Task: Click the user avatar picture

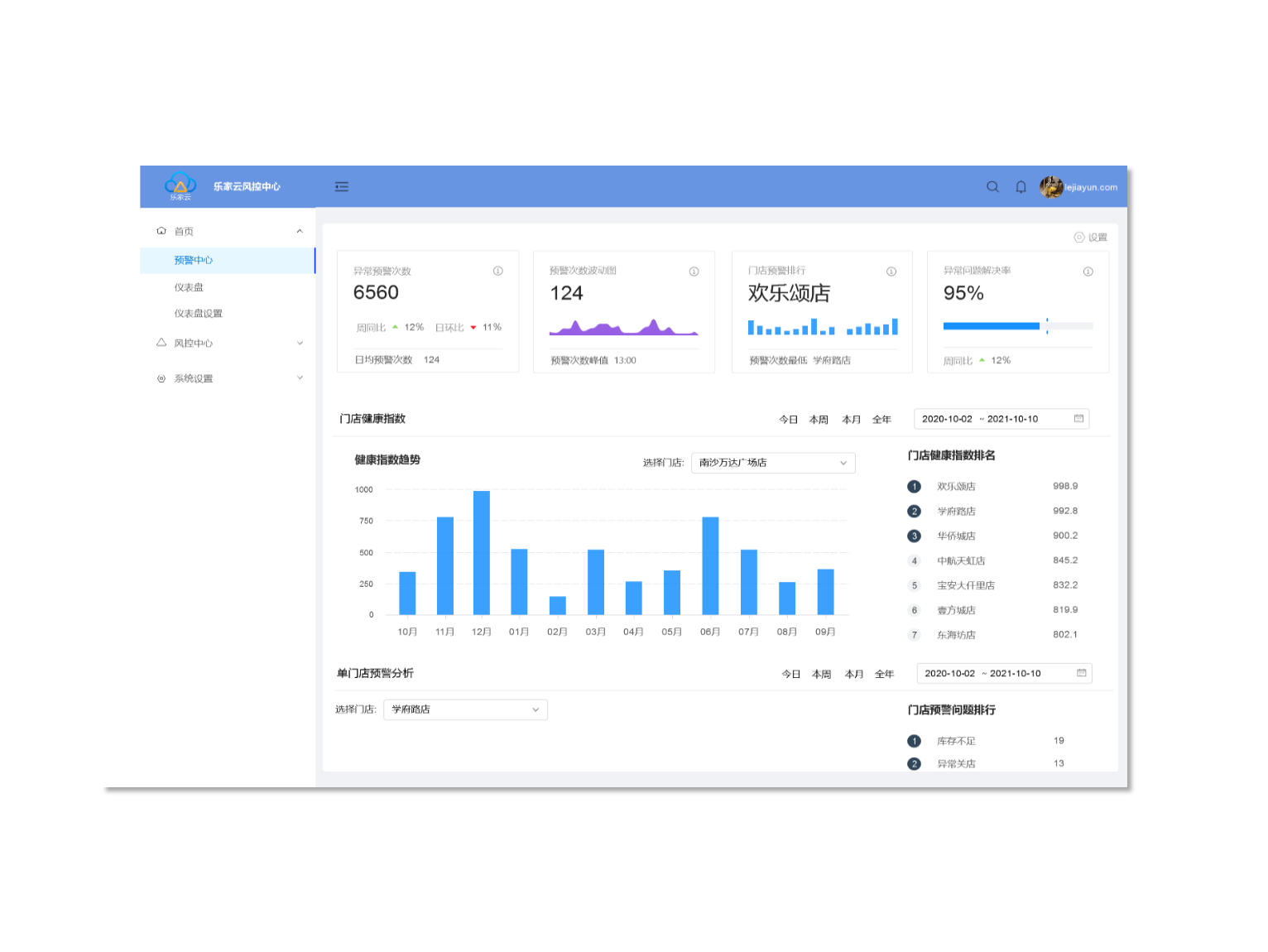Action: 1050,187
